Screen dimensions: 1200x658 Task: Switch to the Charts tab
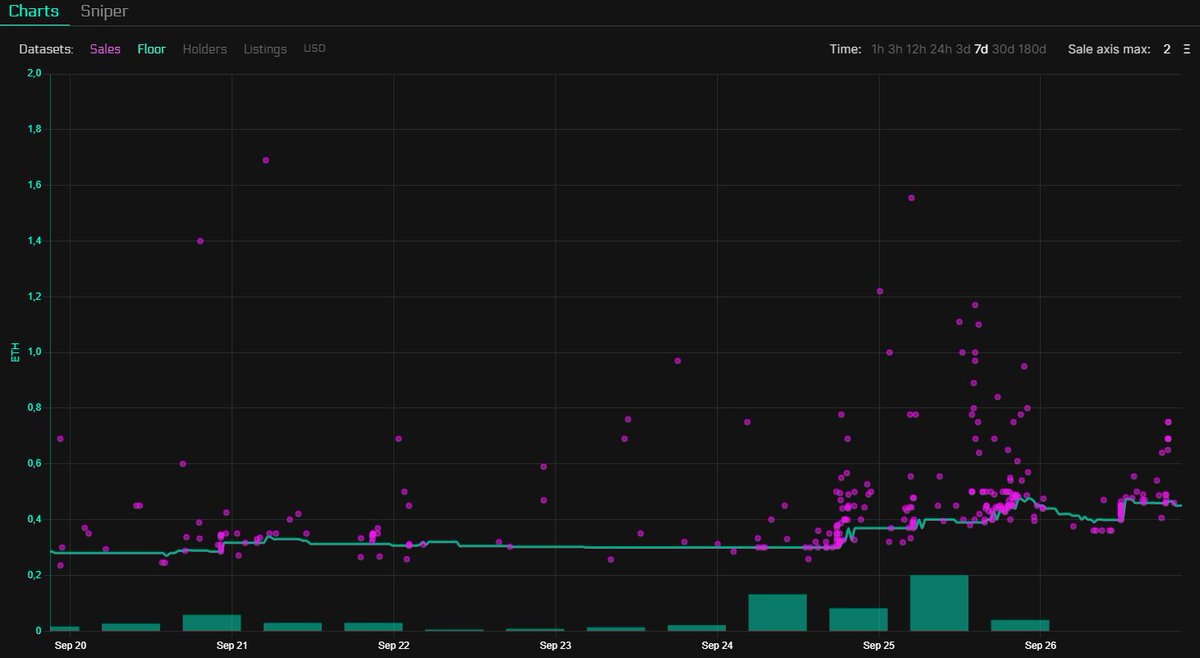pyautogui.click(x=34, y=12)
